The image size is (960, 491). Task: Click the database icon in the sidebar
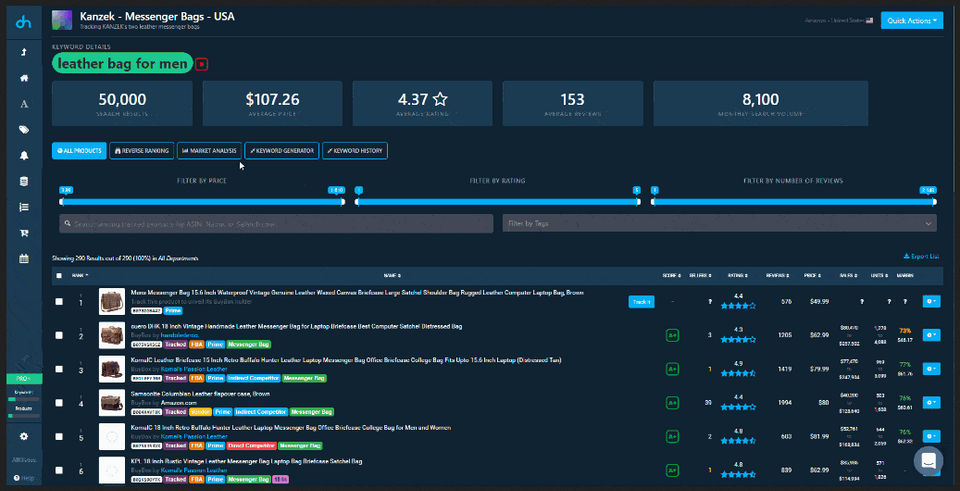click(23, 182)
